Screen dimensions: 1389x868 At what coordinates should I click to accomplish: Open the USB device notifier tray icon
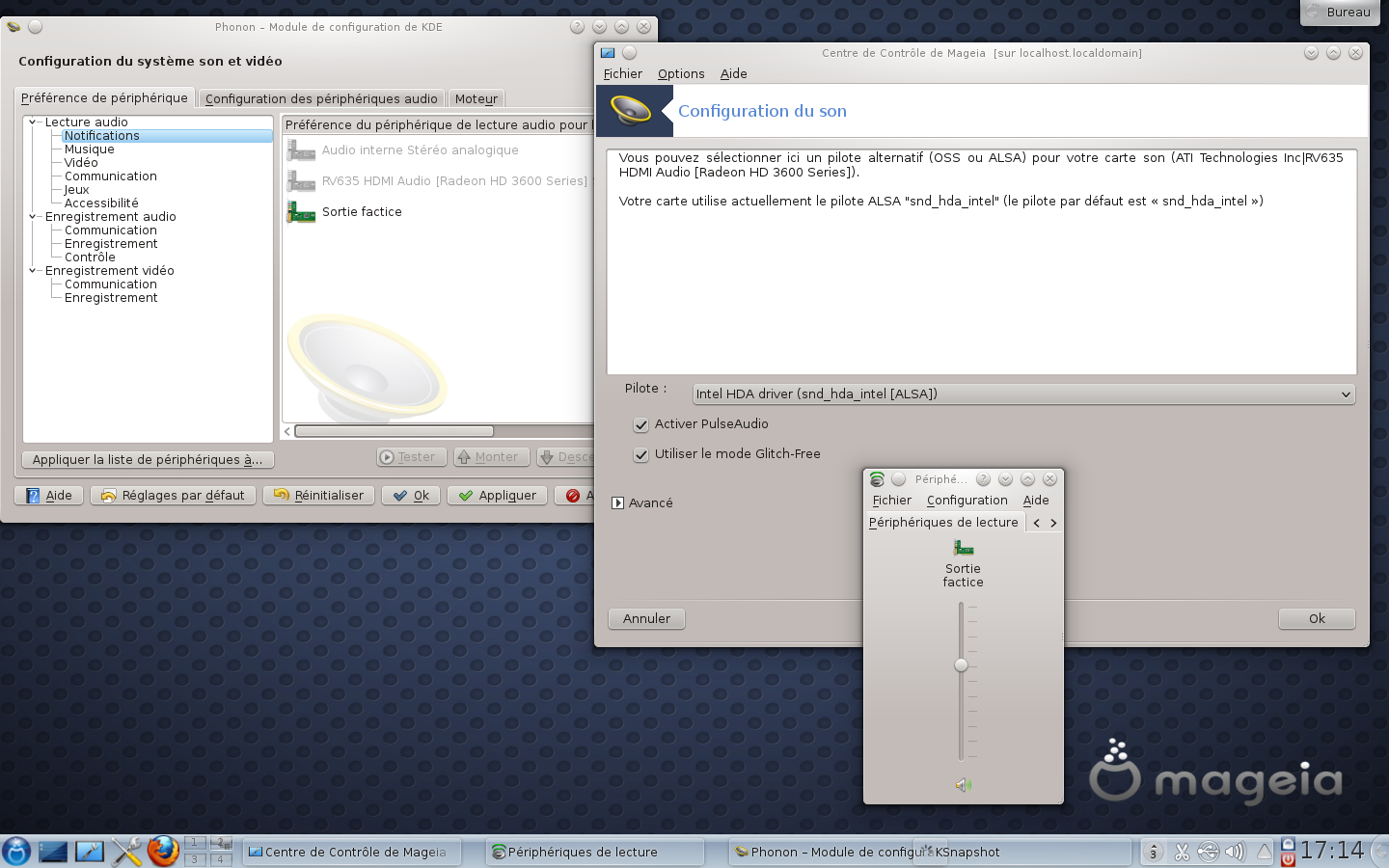click(x=1209, y=852)
